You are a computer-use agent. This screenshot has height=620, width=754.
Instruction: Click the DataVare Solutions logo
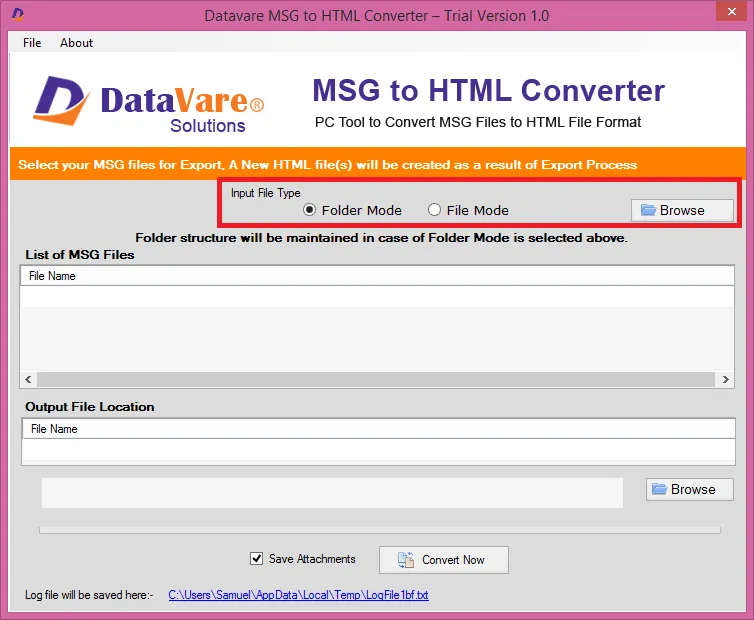(x=149, y=103)
